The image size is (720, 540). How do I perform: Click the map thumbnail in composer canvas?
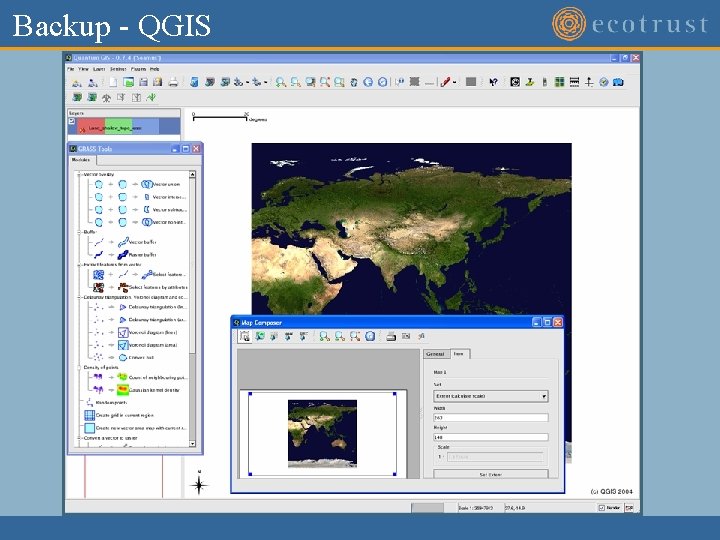coord(322,433)
